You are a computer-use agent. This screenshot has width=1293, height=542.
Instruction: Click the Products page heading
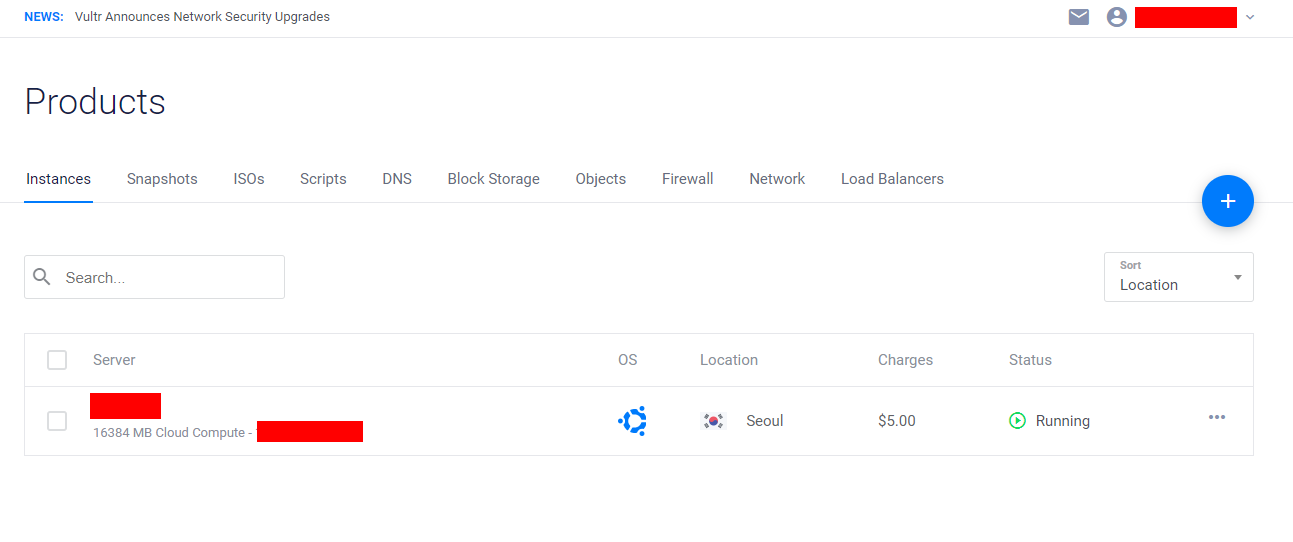[x=95, y=102]
